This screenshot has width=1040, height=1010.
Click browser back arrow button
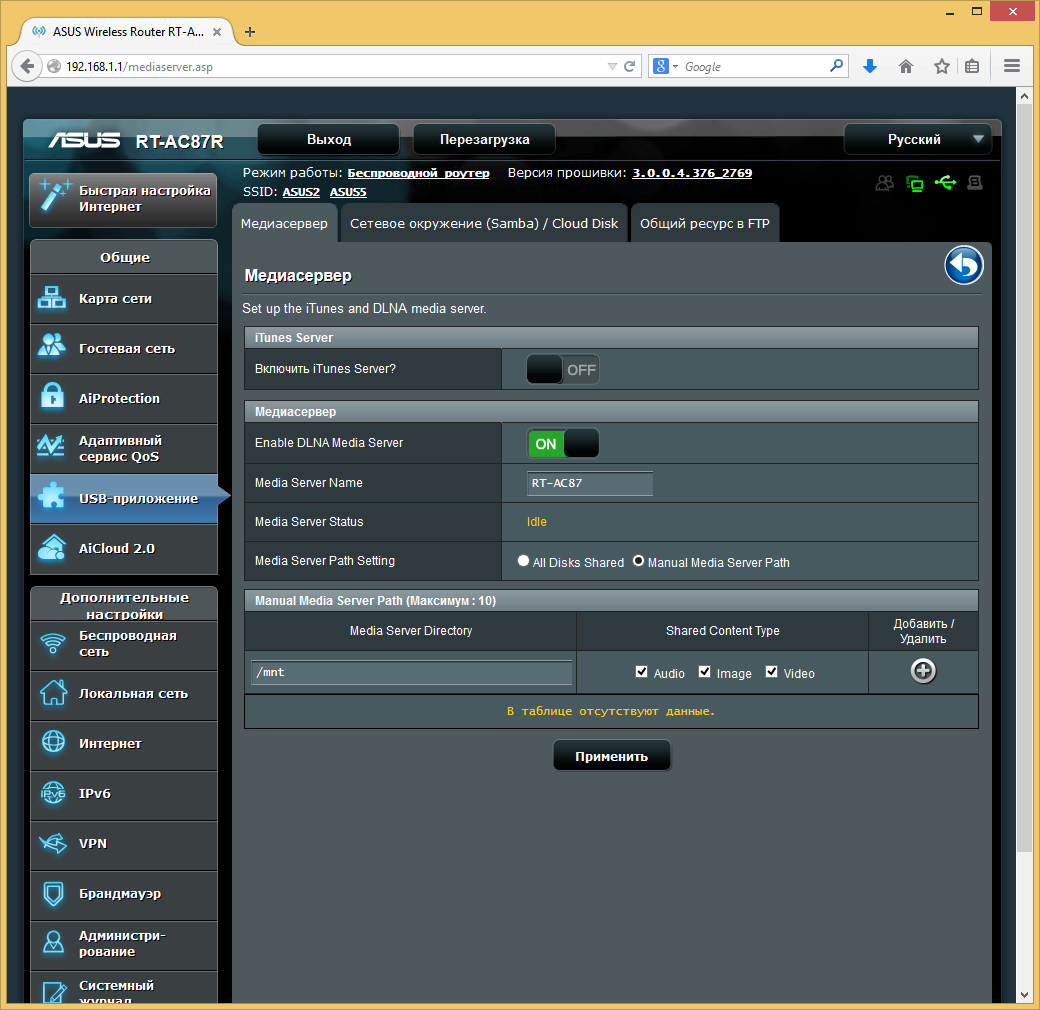click(27, 66)
